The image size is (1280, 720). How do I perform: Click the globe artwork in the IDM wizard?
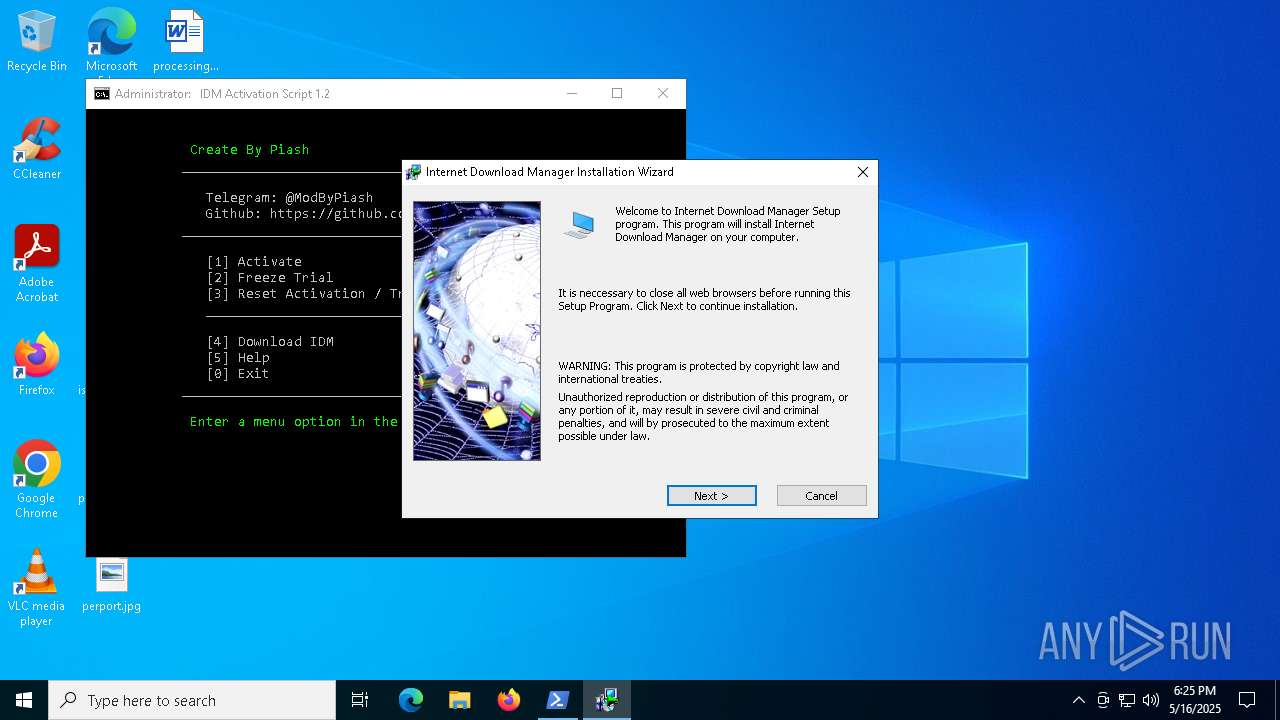(x=477, y=331)
